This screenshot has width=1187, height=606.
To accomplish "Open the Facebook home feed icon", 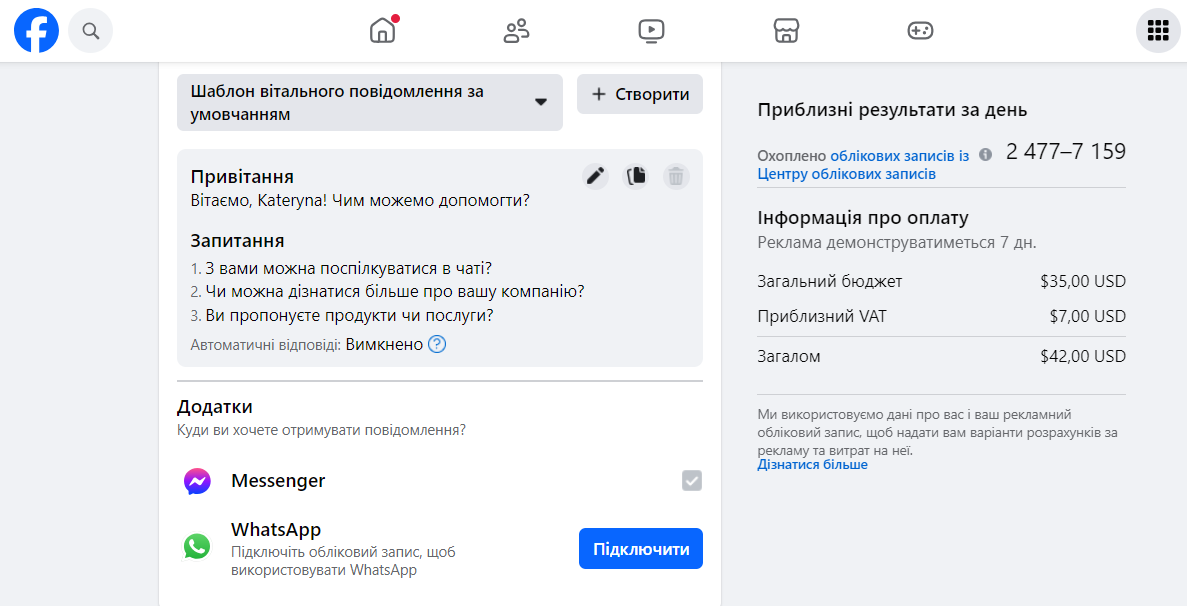I will (381, 30).
